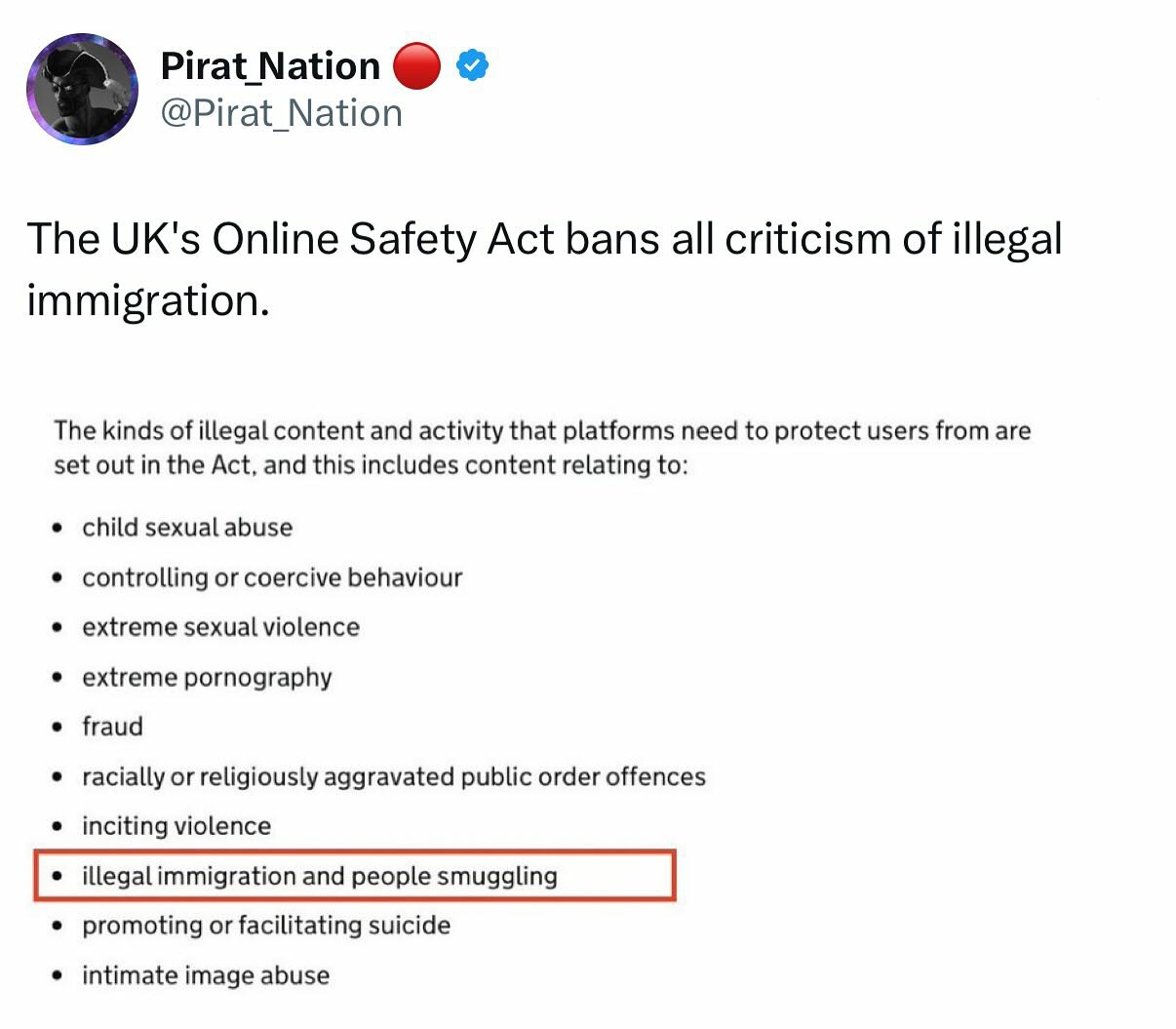Select the "promoting or facilitating suicide" item
The width and height of the screenshot is (1176, 1029).
point(266,926)
